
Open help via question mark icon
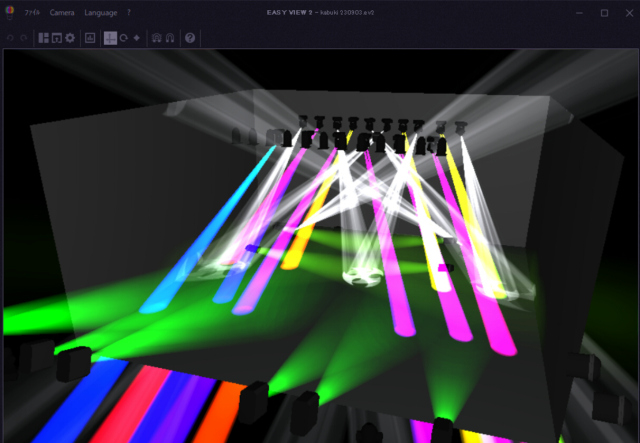[x=190, y=38]
